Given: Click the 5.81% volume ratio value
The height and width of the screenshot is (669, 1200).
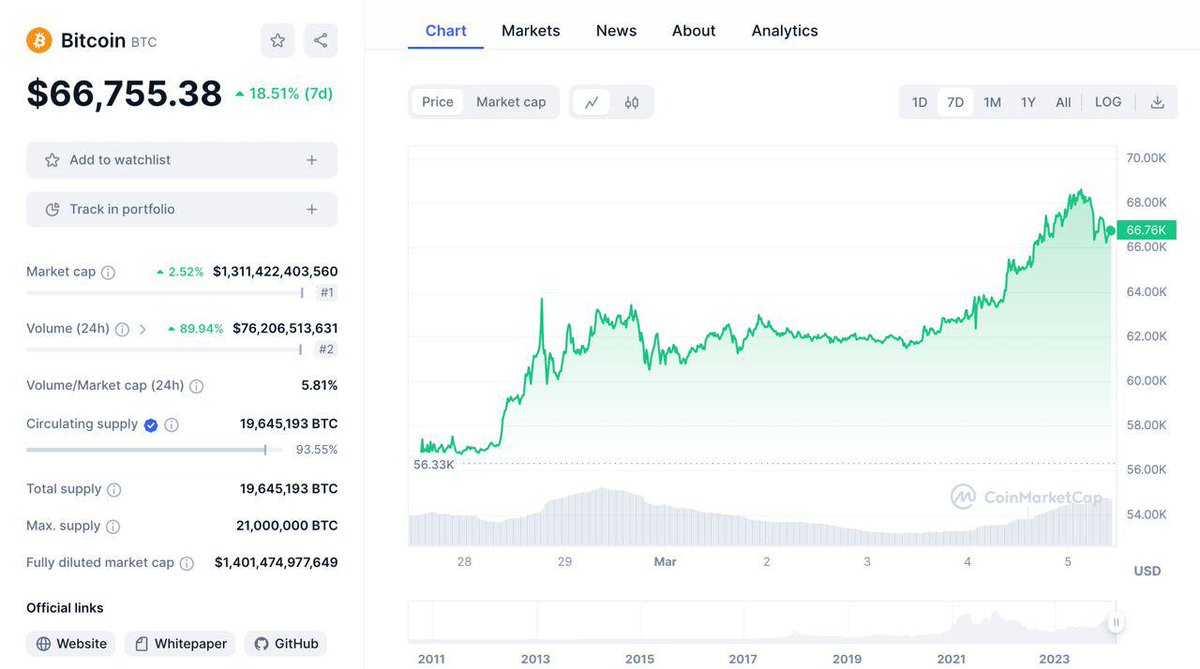Looking at the screenshot, I should click(x=319, y=386).
